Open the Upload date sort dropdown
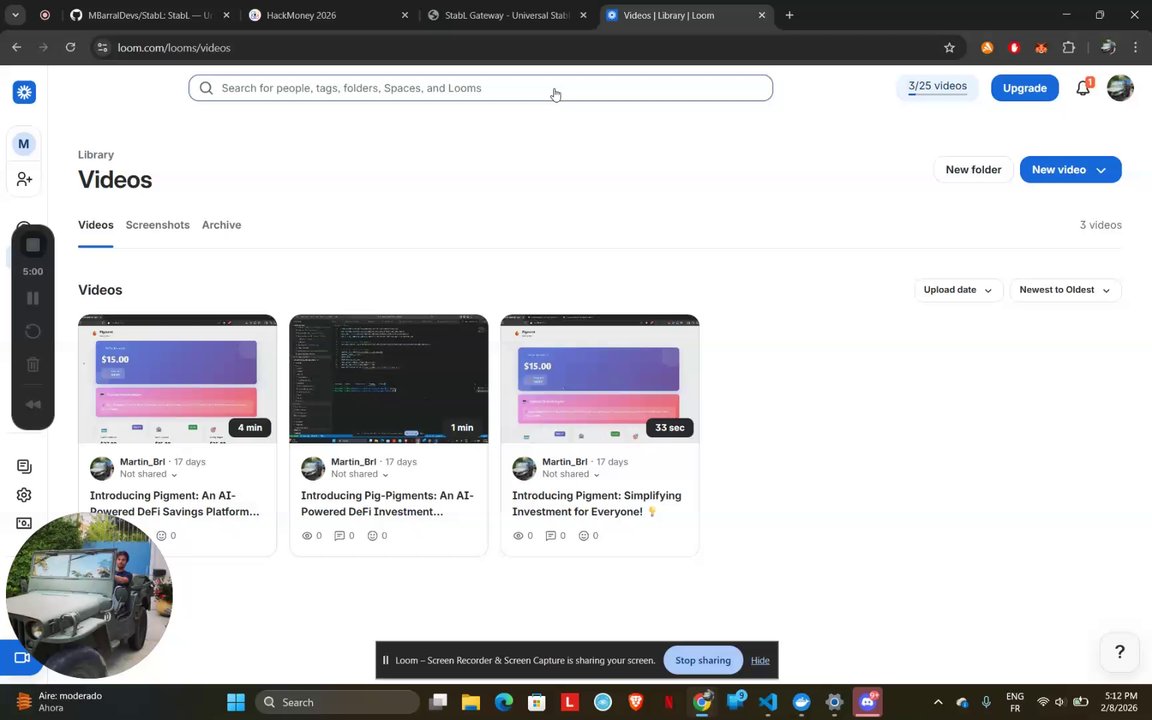Screen dimensions: 1152x720 [x=958, y=290]
